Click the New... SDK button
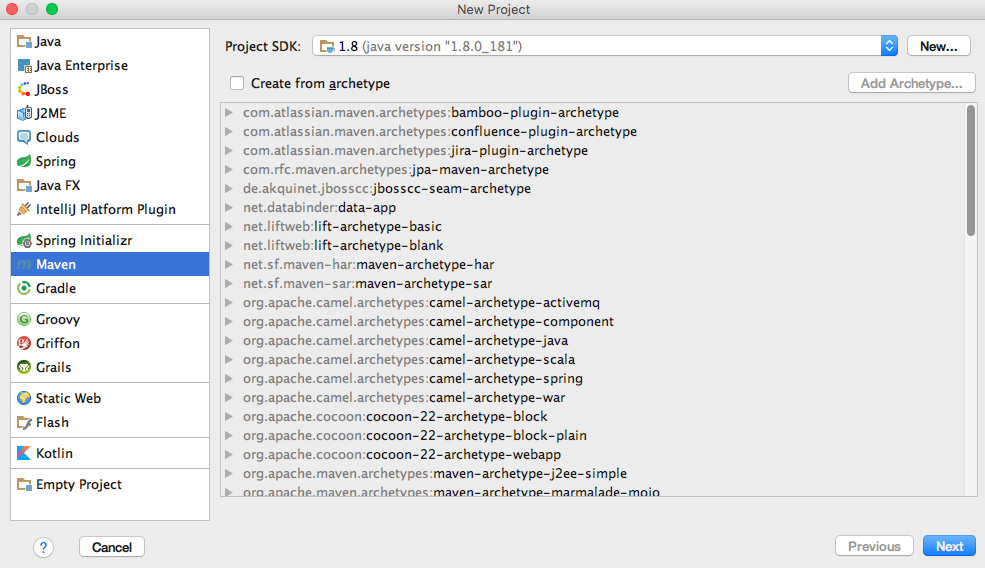This screenshot has width=985, height=568. [938, 46]
